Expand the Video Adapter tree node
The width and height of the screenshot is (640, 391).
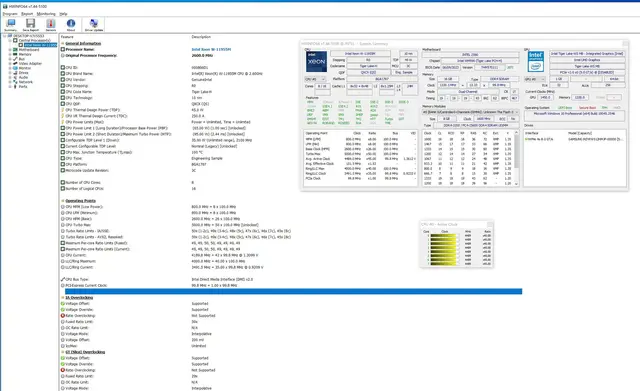(10, 63)
